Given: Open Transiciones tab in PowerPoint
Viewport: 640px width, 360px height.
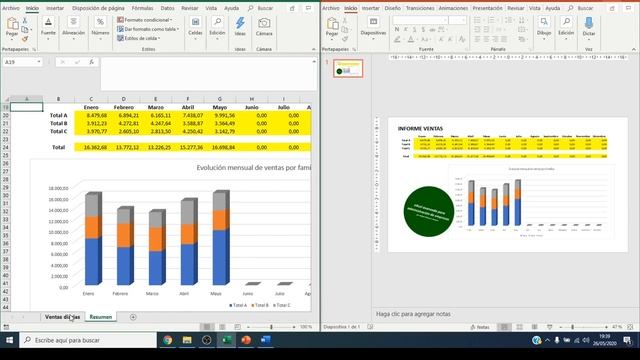Looking at the screenshot, I should tap(420, 8).
